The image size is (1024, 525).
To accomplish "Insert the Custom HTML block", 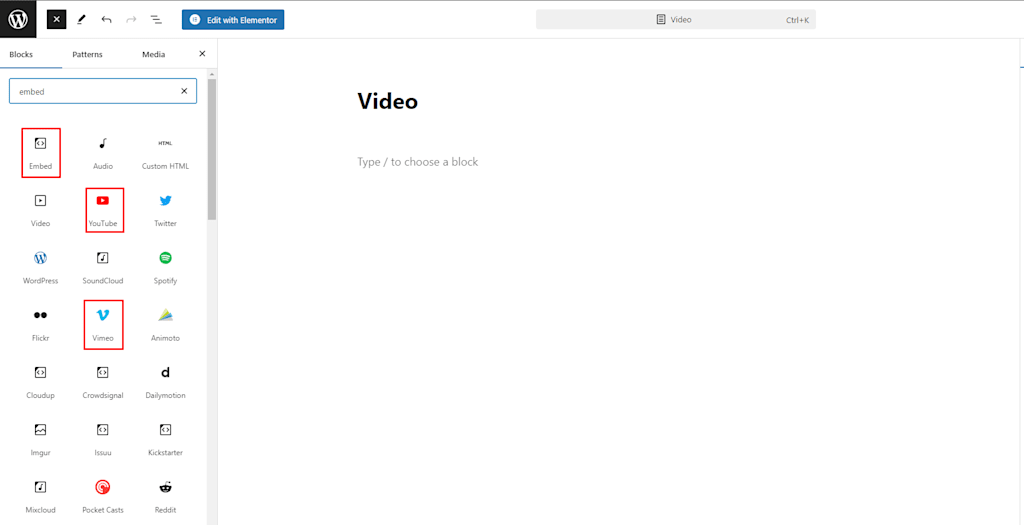I will tap(165, 153).
